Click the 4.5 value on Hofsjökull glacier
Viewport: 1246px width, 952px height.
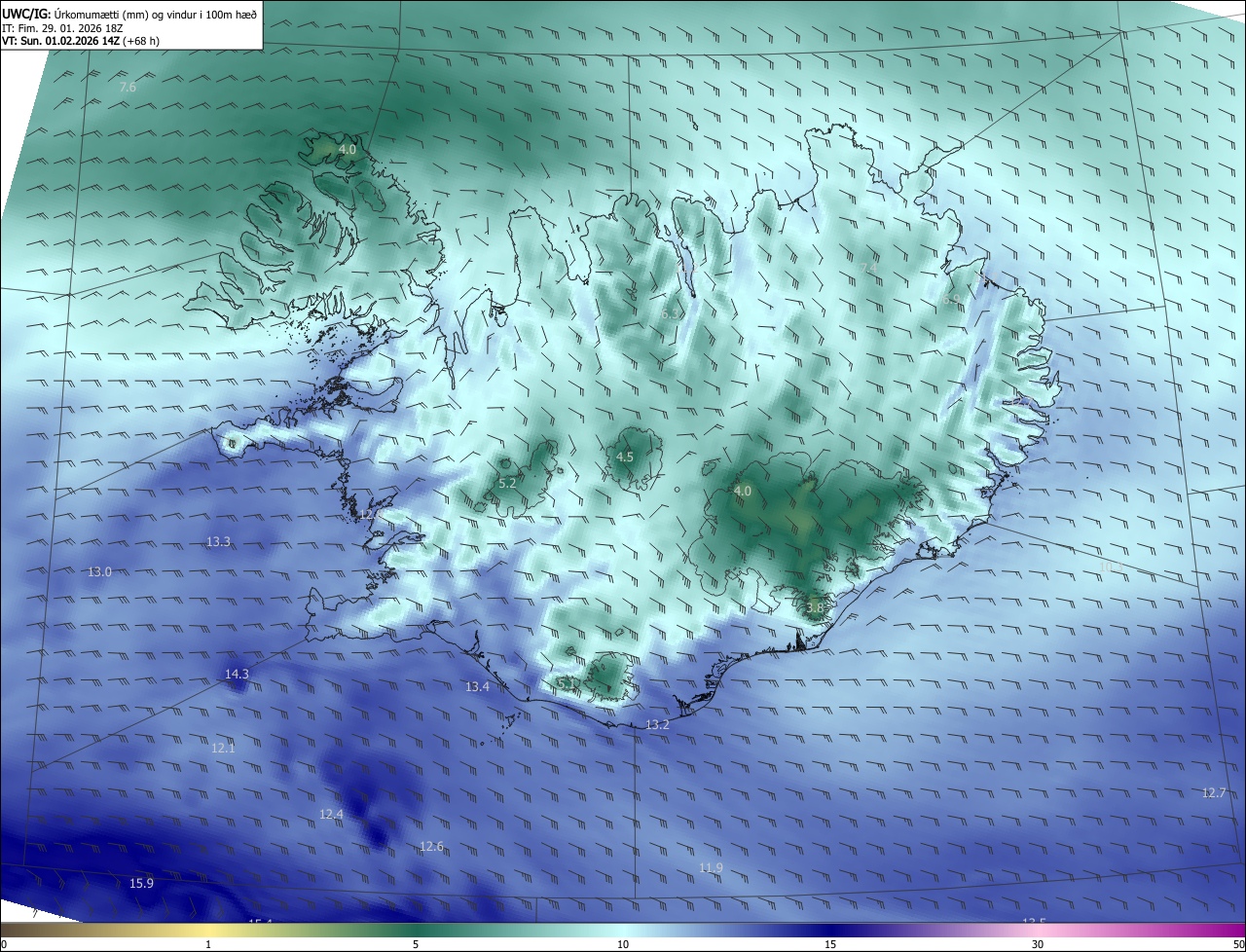[625, 458]
